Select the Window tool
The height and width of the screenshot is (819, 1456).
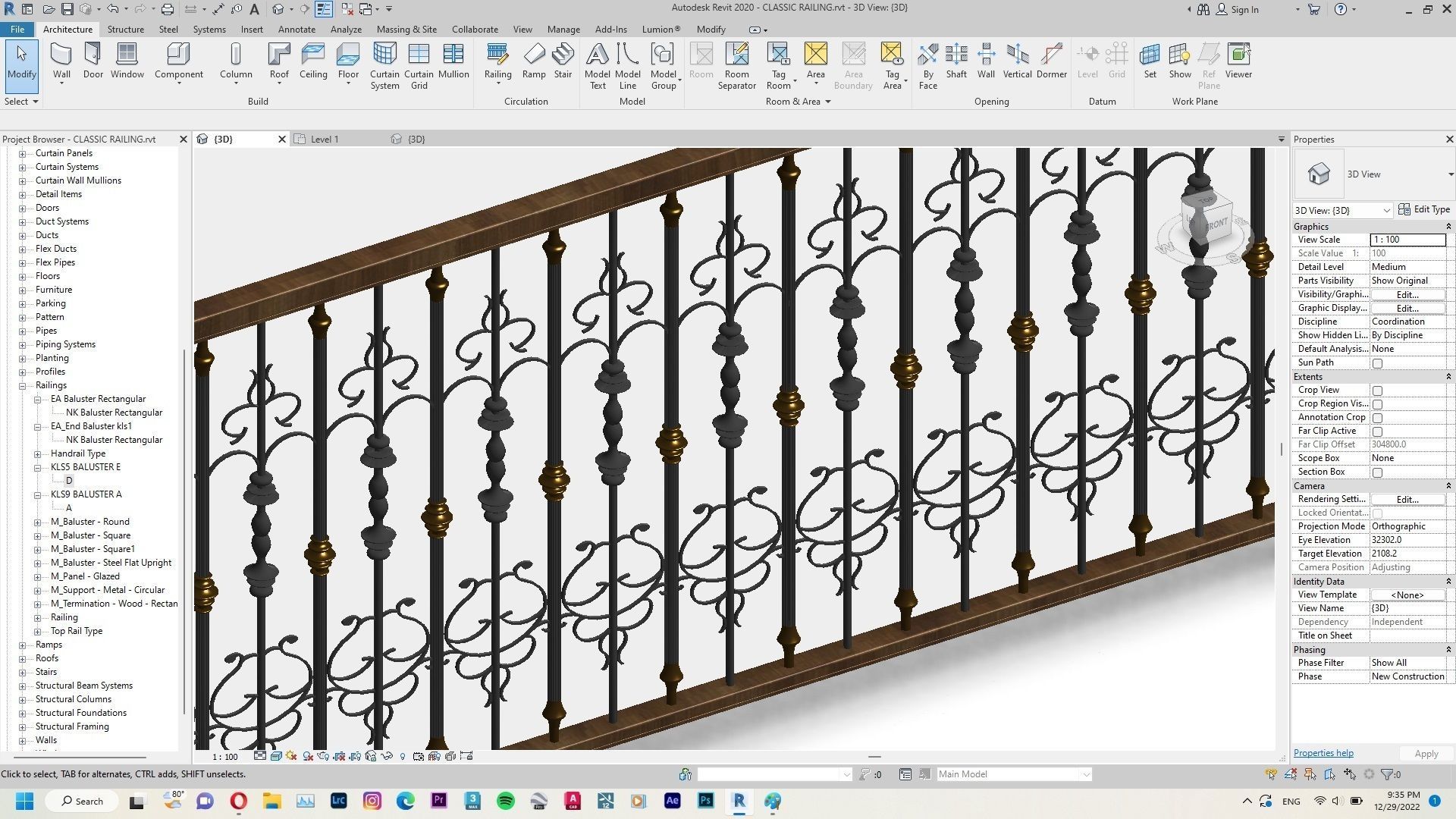[127, 61]
